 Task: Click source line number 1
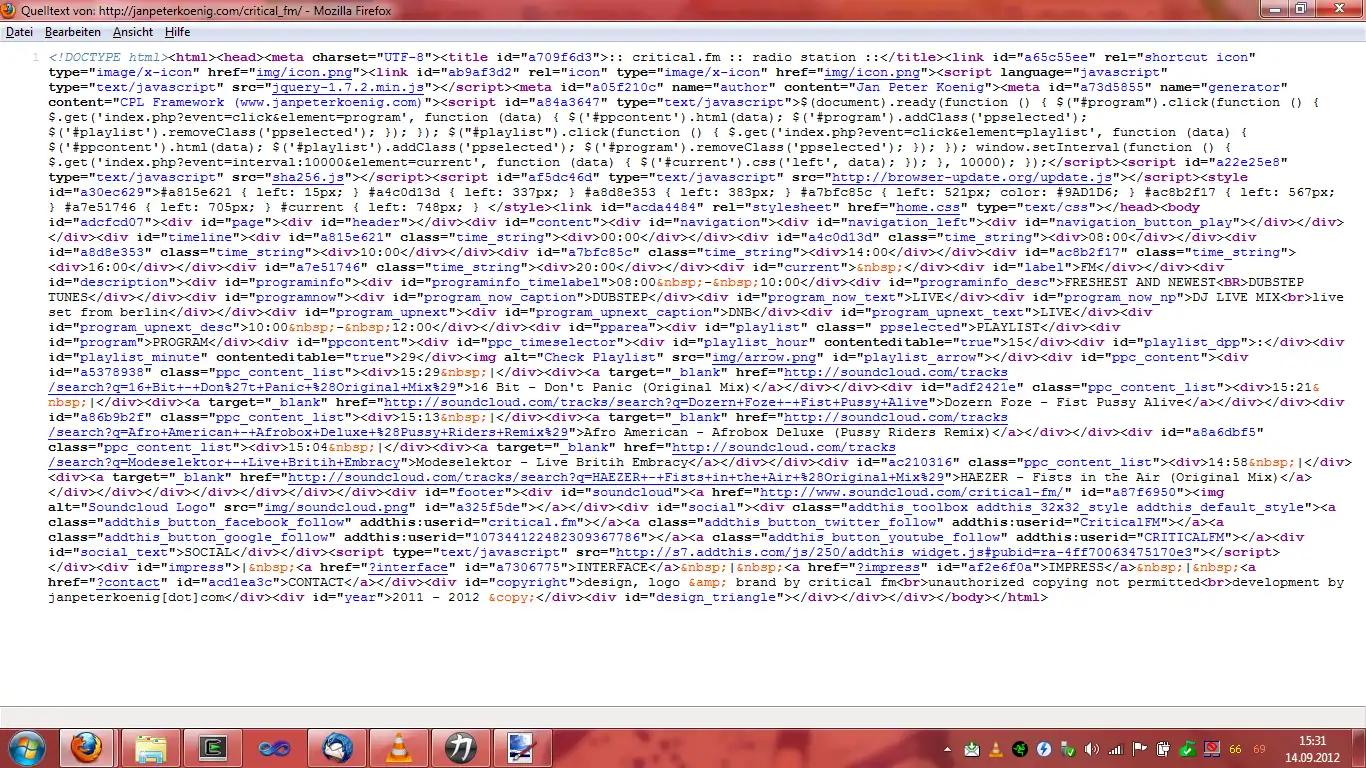click(36, 57)
